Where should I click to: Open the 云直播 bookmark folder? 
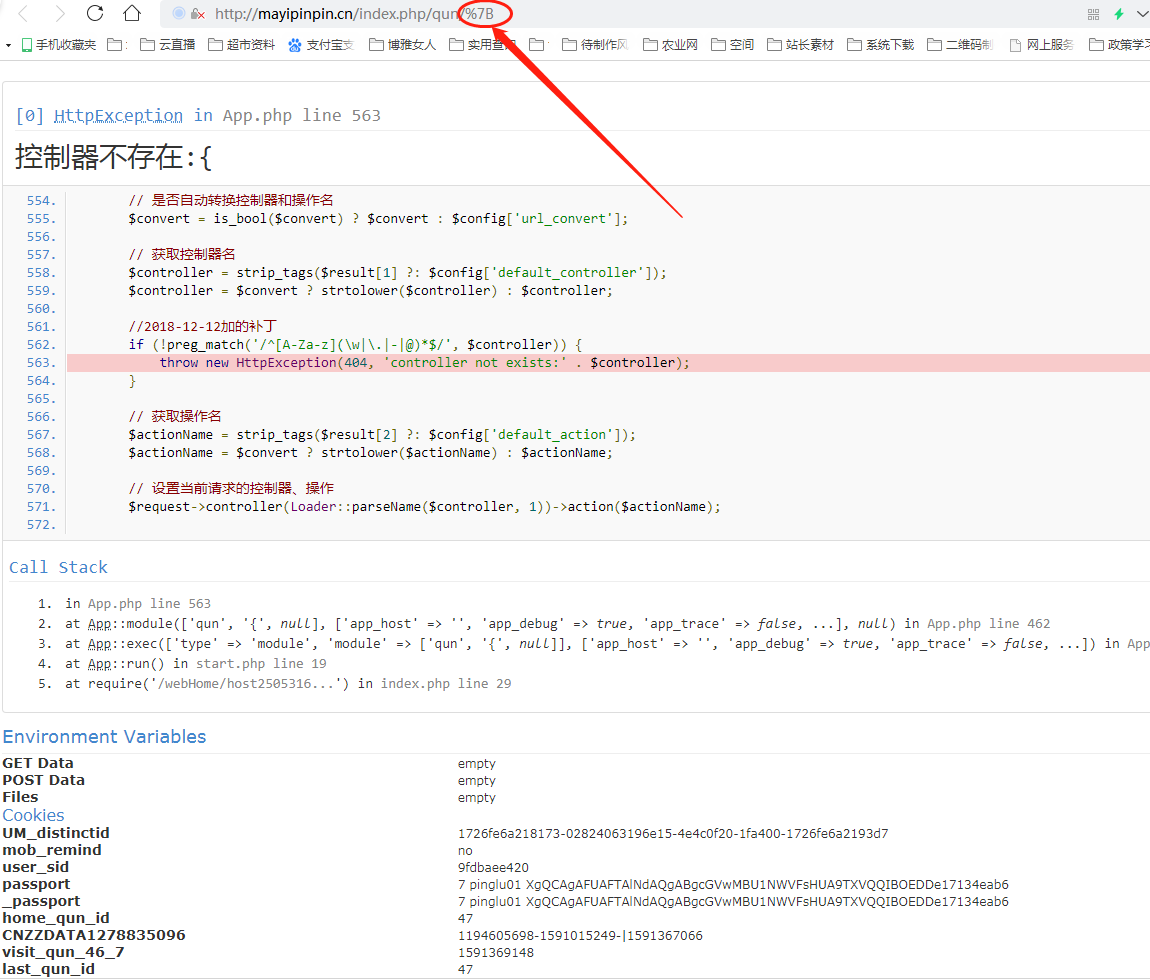(x=168, y=45)
